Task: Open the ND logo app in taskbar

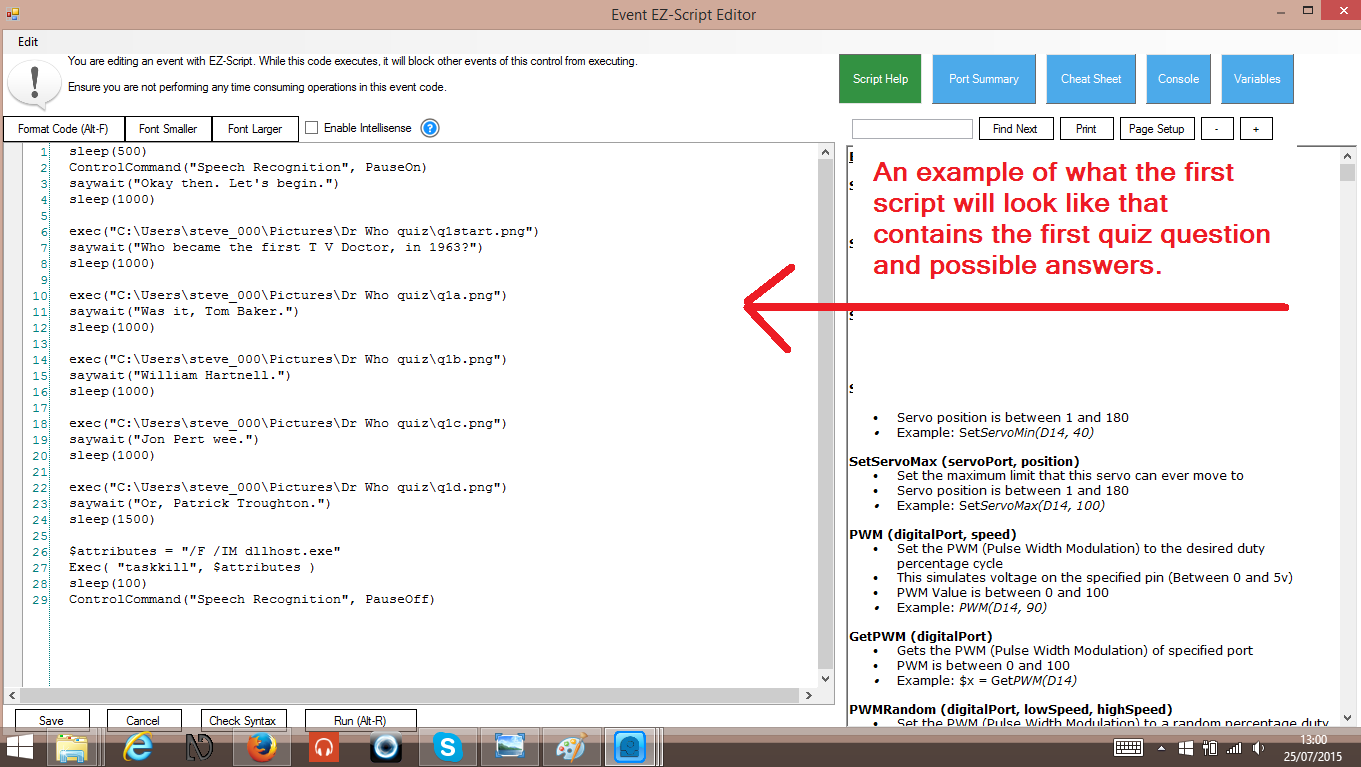Action: click(200, 747)
